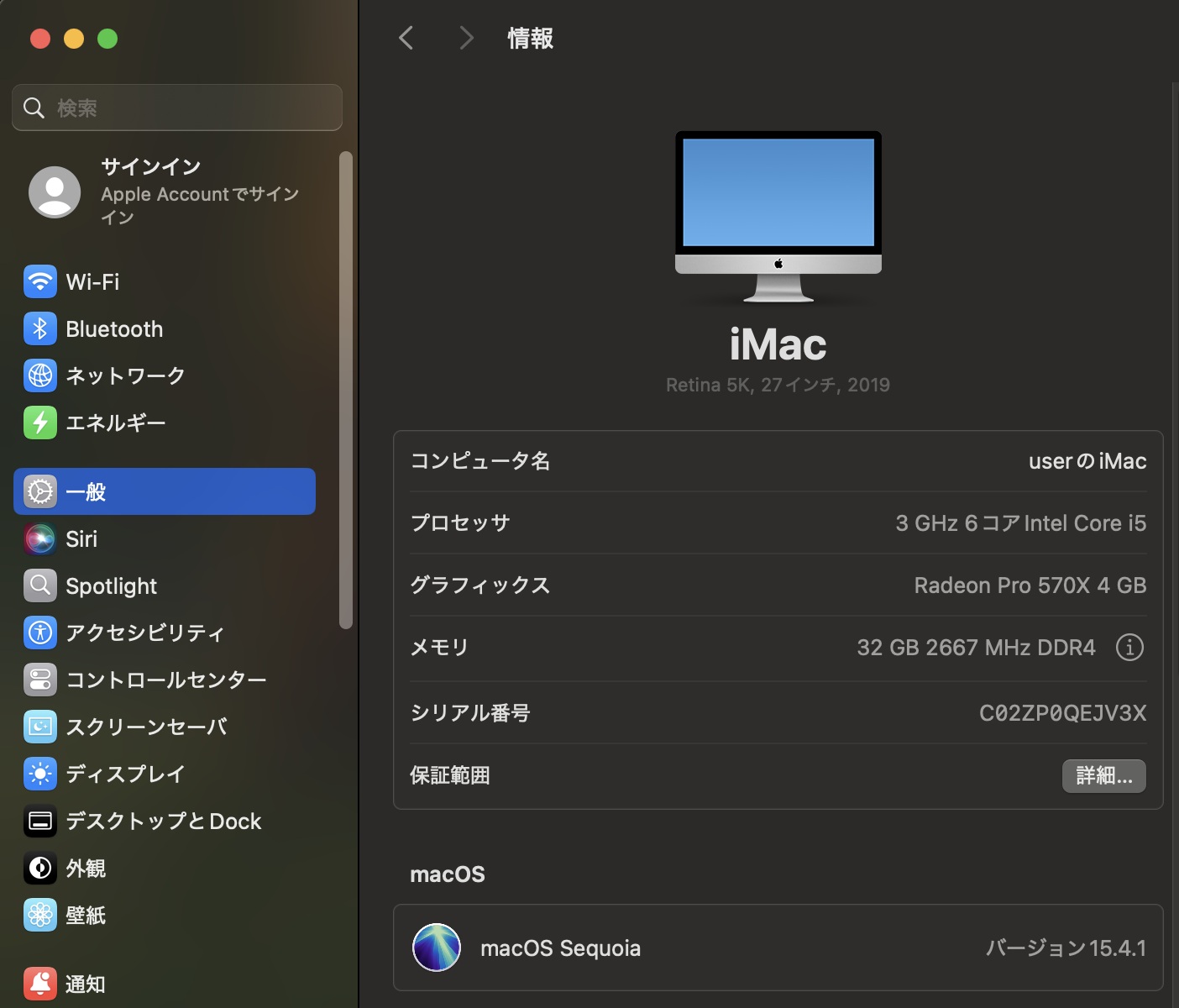Click the sidebar vertical scrollbar

pos(345,390)
